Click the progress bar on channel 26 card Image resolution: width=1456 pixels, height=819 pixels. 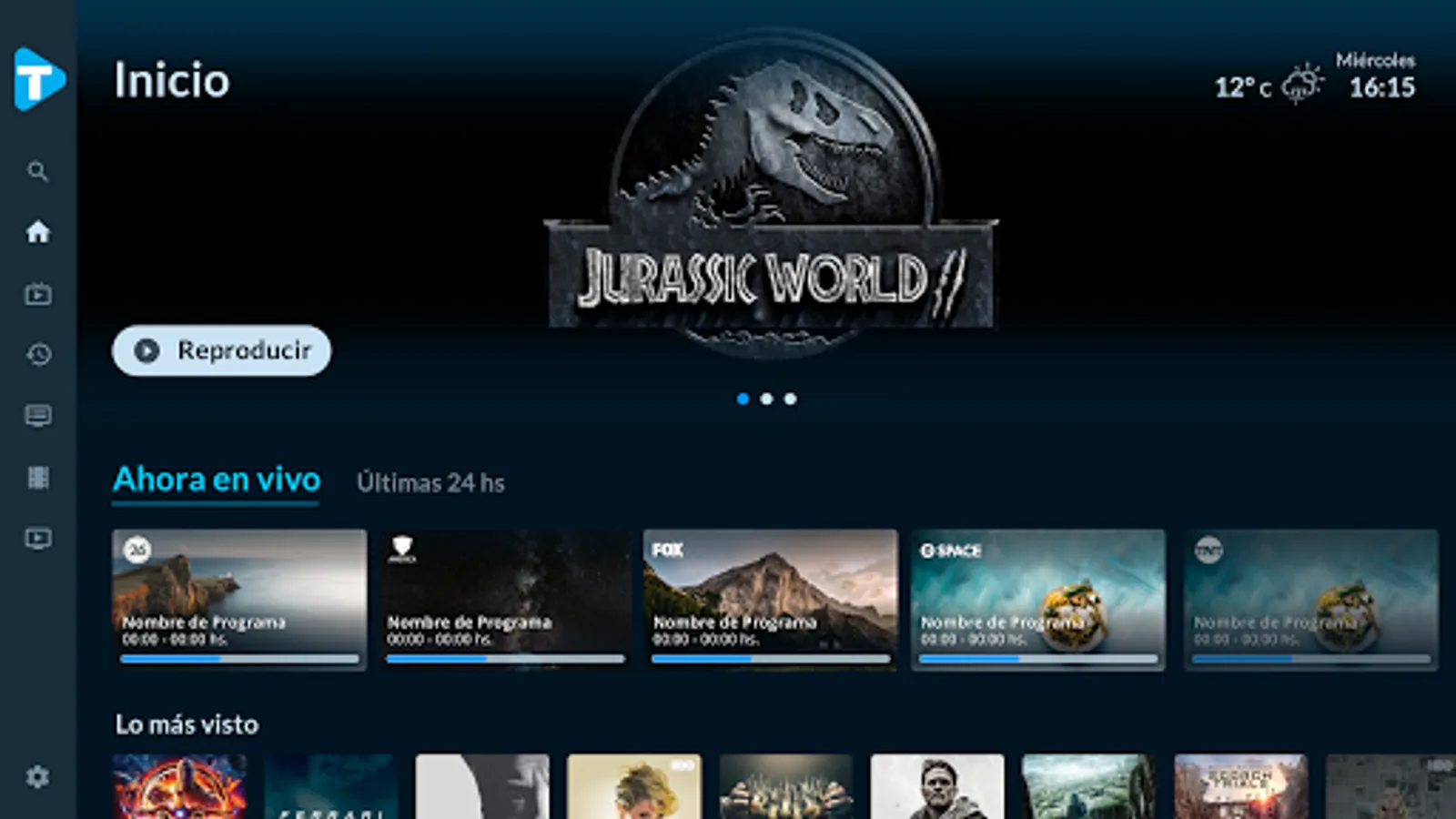[x=239, y=659]
